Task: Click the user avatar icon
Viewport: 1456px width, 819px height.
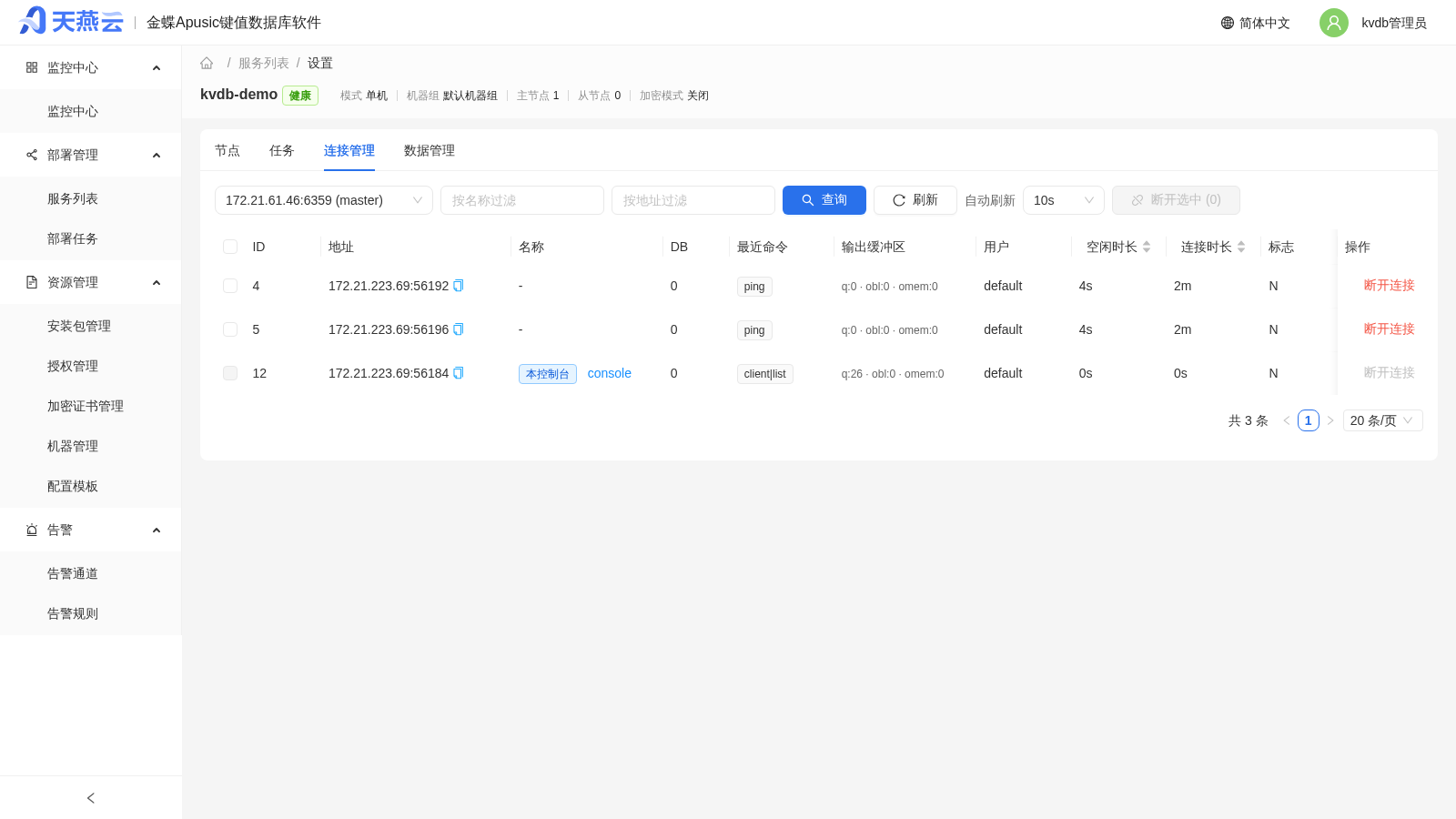Action: coord(1334,23)
